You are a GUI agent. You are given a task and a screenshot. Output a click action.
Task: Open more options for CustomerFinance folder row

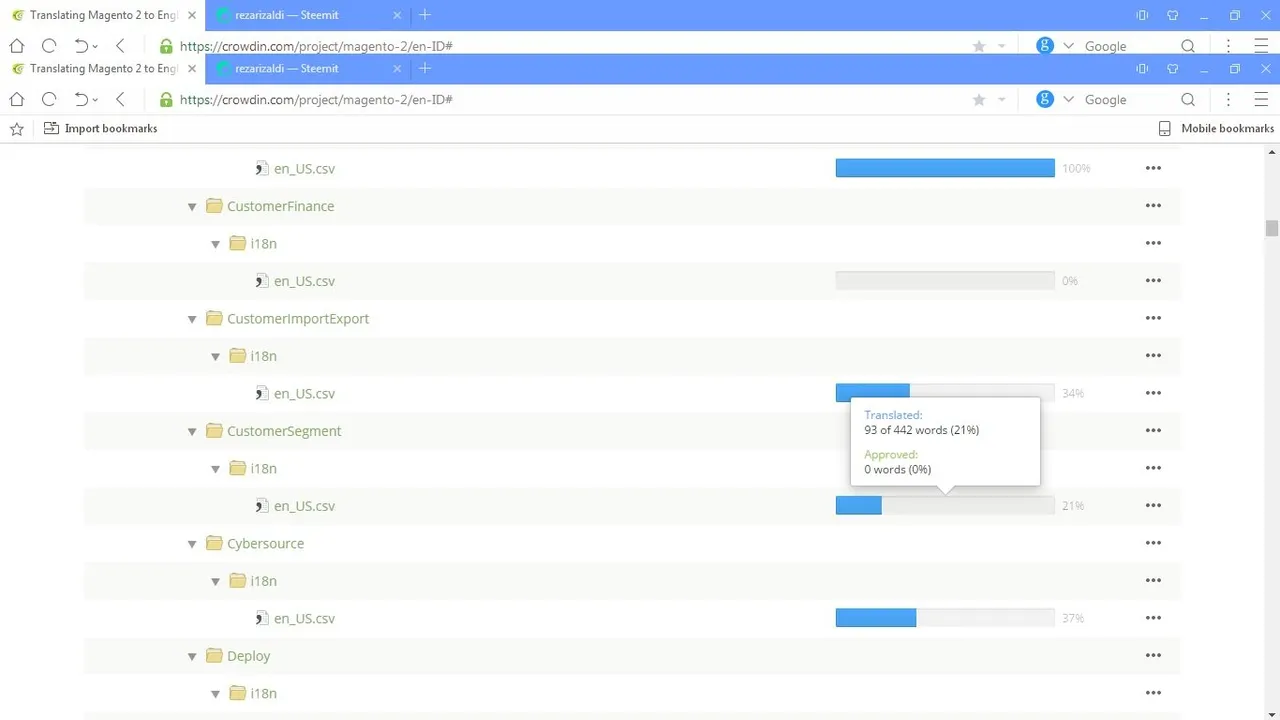[1153, 206]
